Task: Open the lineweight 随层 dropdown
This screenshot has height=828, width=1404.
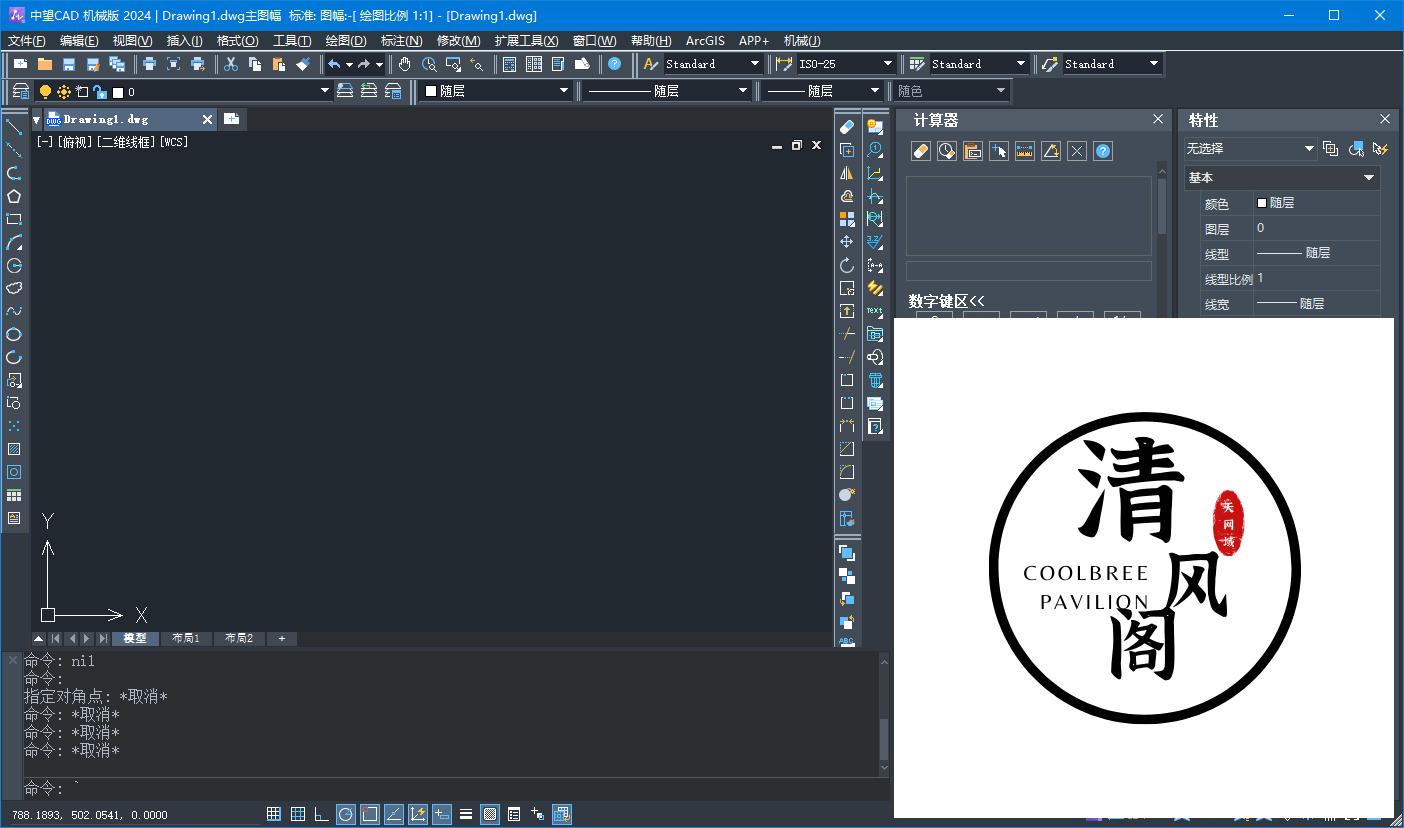Action: (822, 91)
